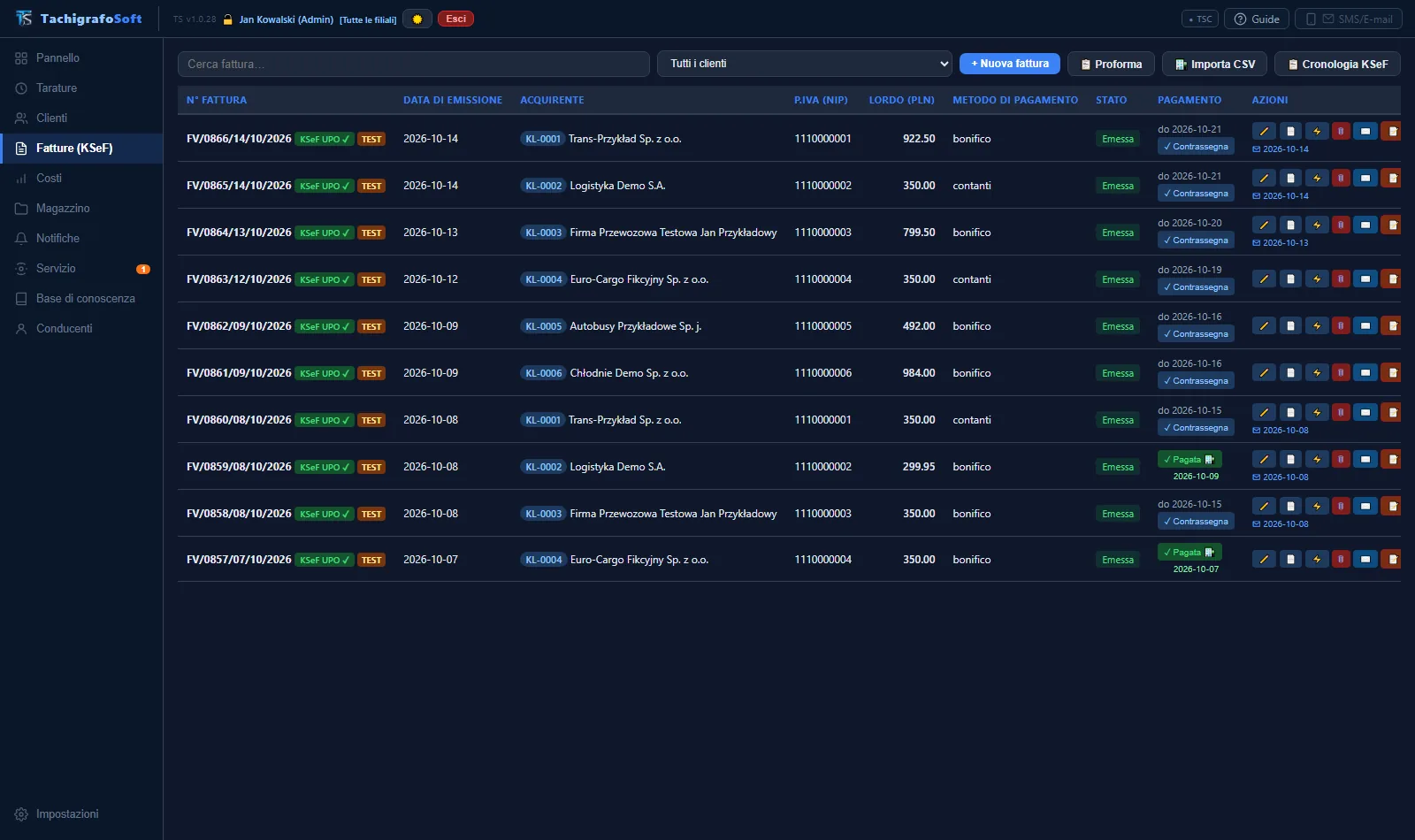This screenshot has width=1415, height=840.
Task: Open Cronologia KSeF history
Action: (1338, 64)
